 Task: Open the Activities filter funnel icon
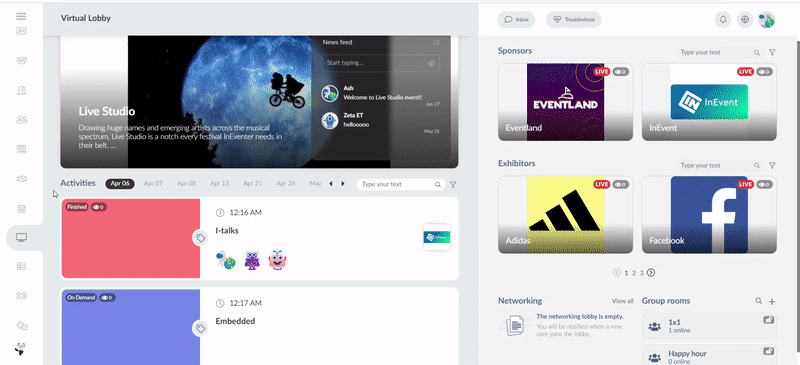click(453, 184)
